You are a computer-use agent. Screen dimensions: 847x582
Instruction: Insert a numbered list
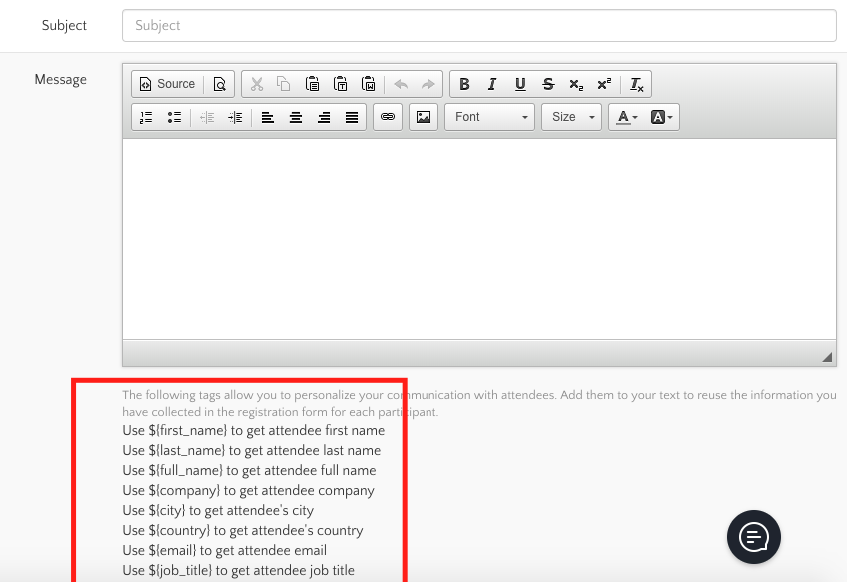coord(146,117)
